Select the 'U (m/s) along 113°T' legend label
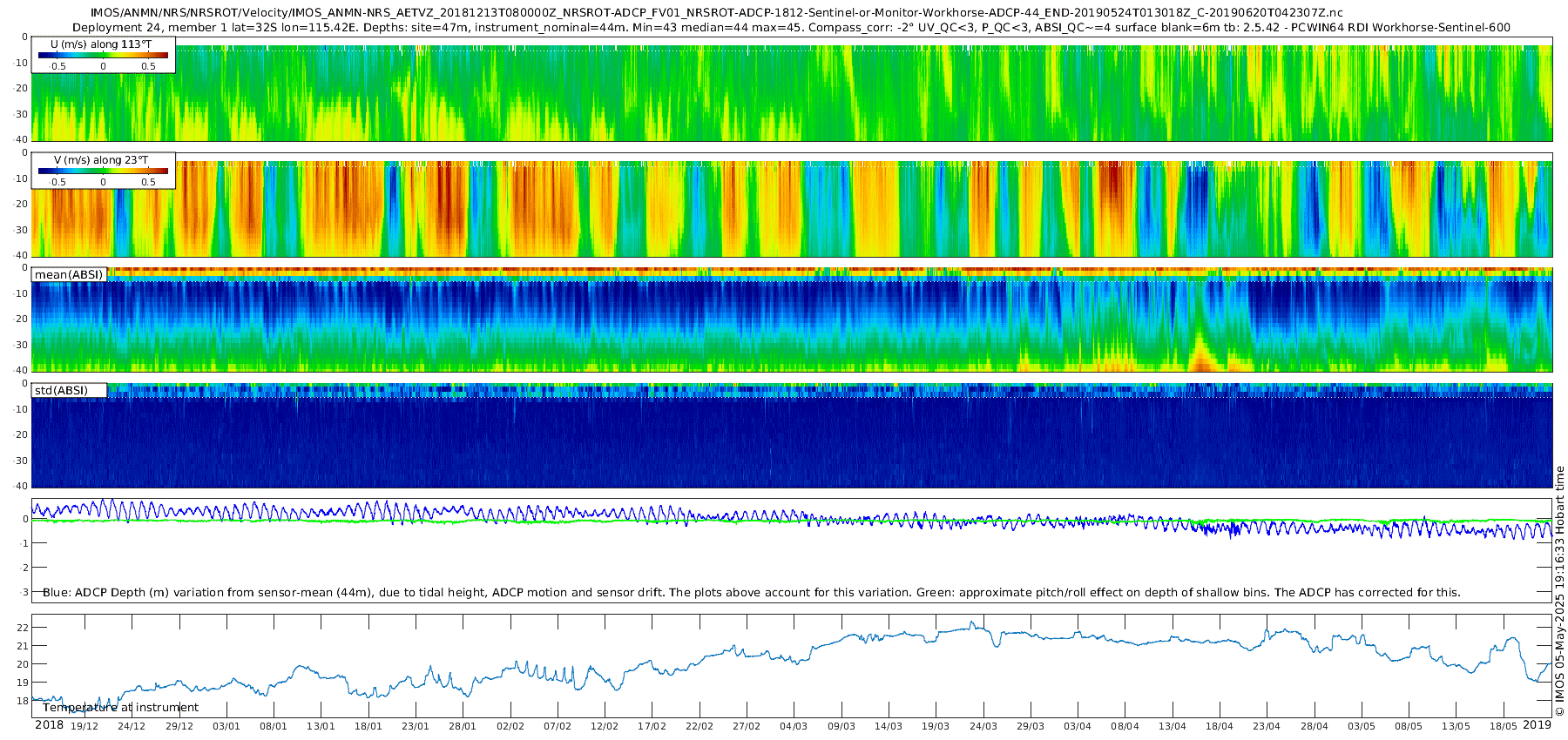The width and height of the screenshot is (1568, 740). pyautogui.click(x=101, y=44)
